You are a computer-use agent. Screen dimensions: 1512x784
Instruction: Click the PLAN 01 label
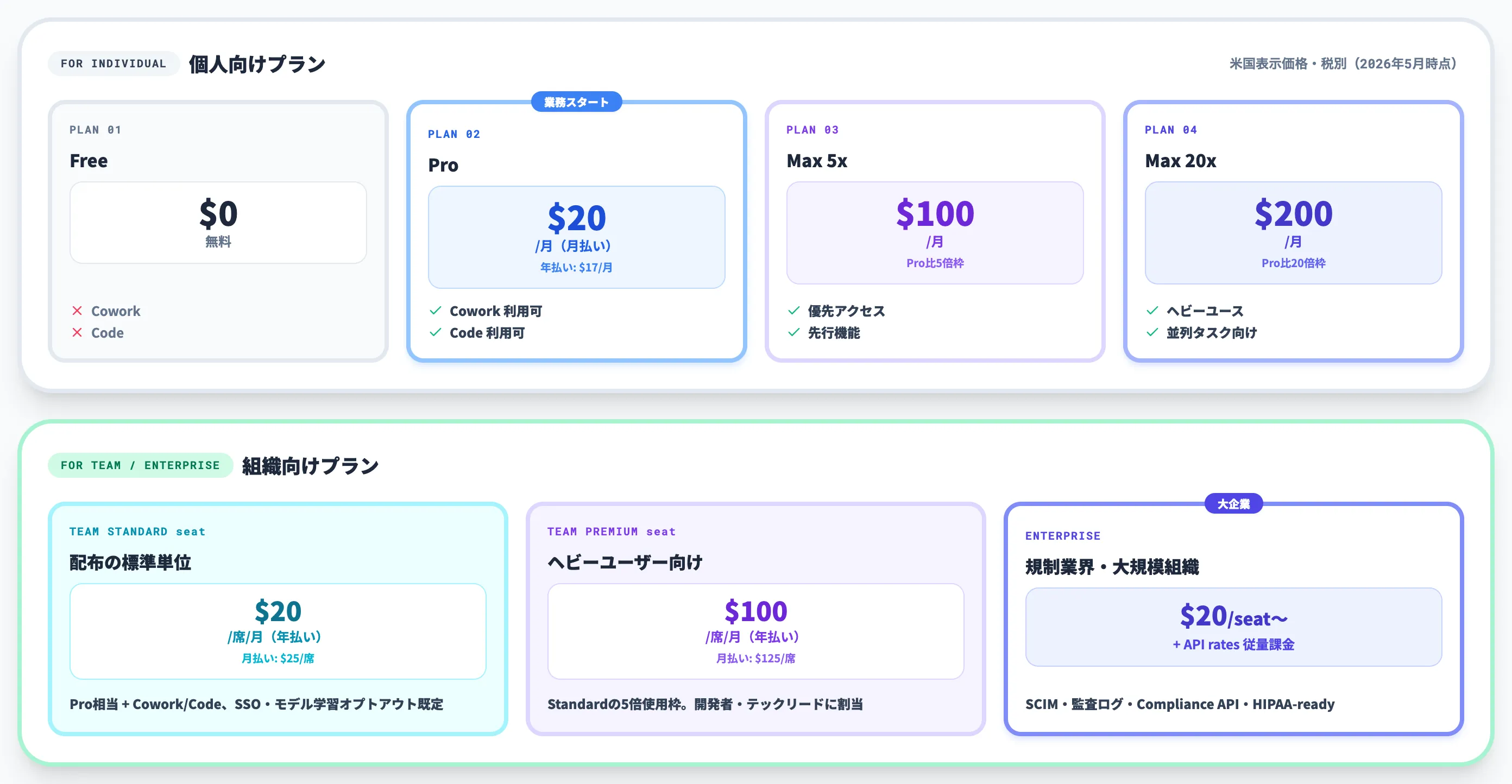(95, 130)
